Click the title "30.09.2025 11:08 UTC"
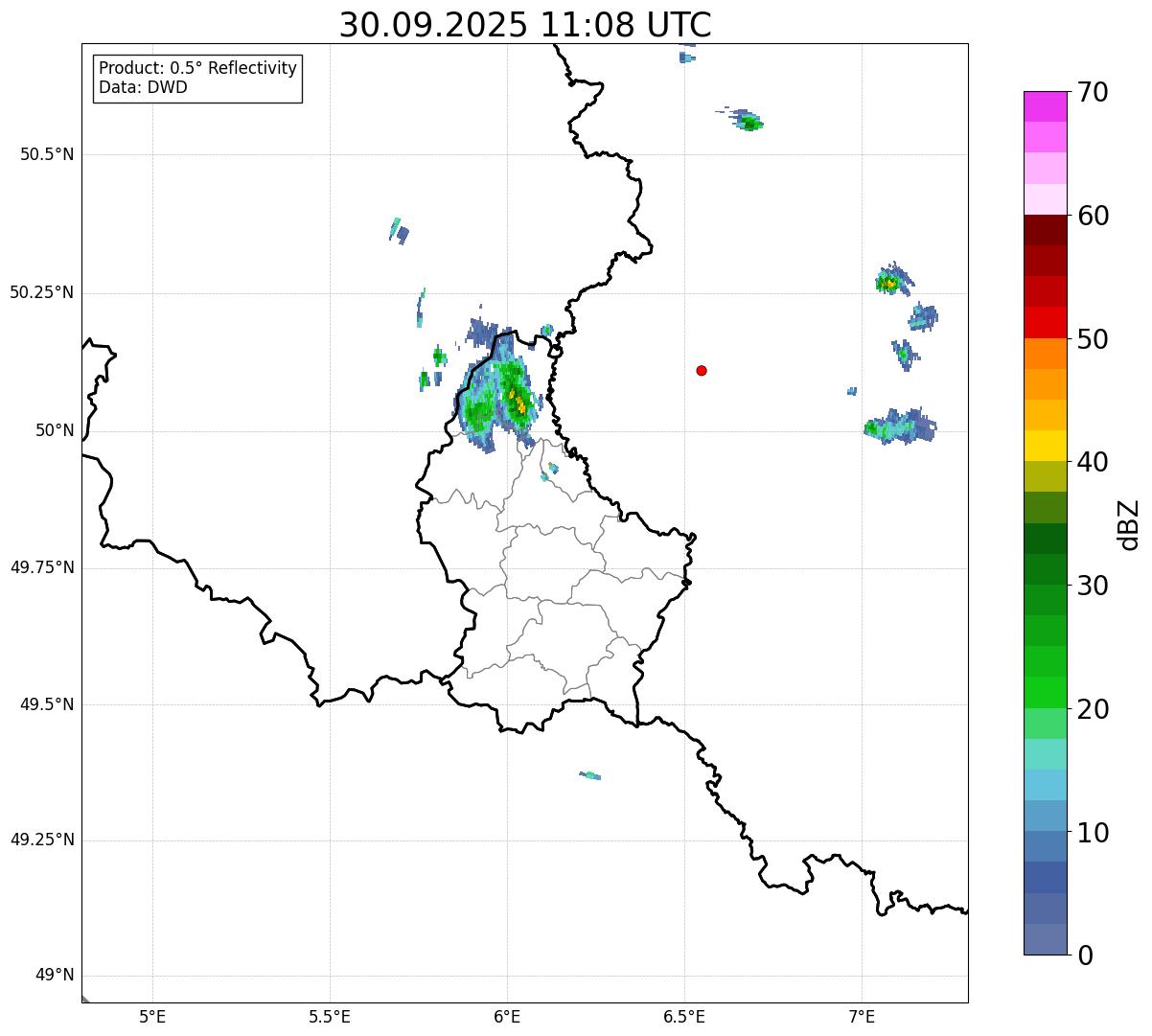 [524, 25]
